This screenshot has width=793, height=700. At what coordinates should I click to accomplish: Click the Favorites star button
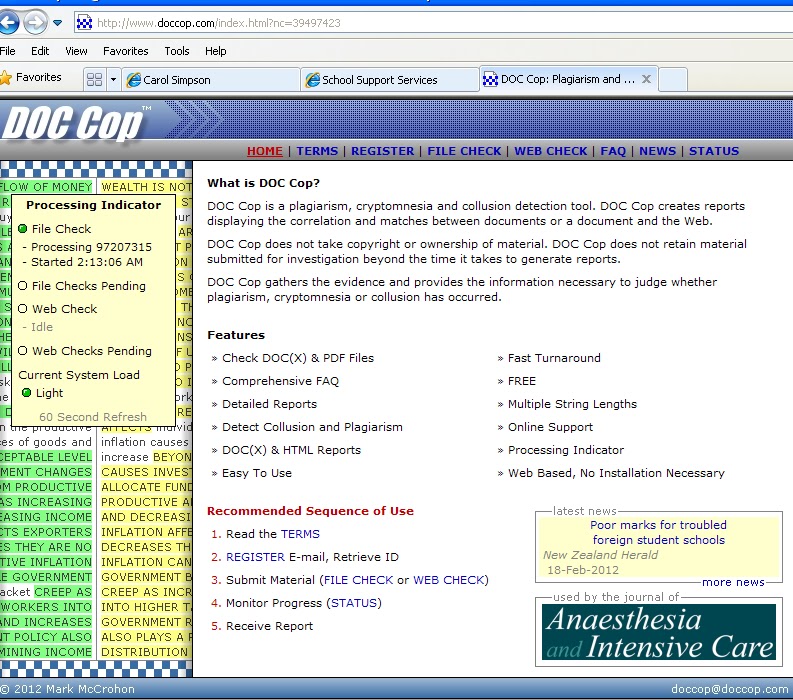tap(30, 77)
